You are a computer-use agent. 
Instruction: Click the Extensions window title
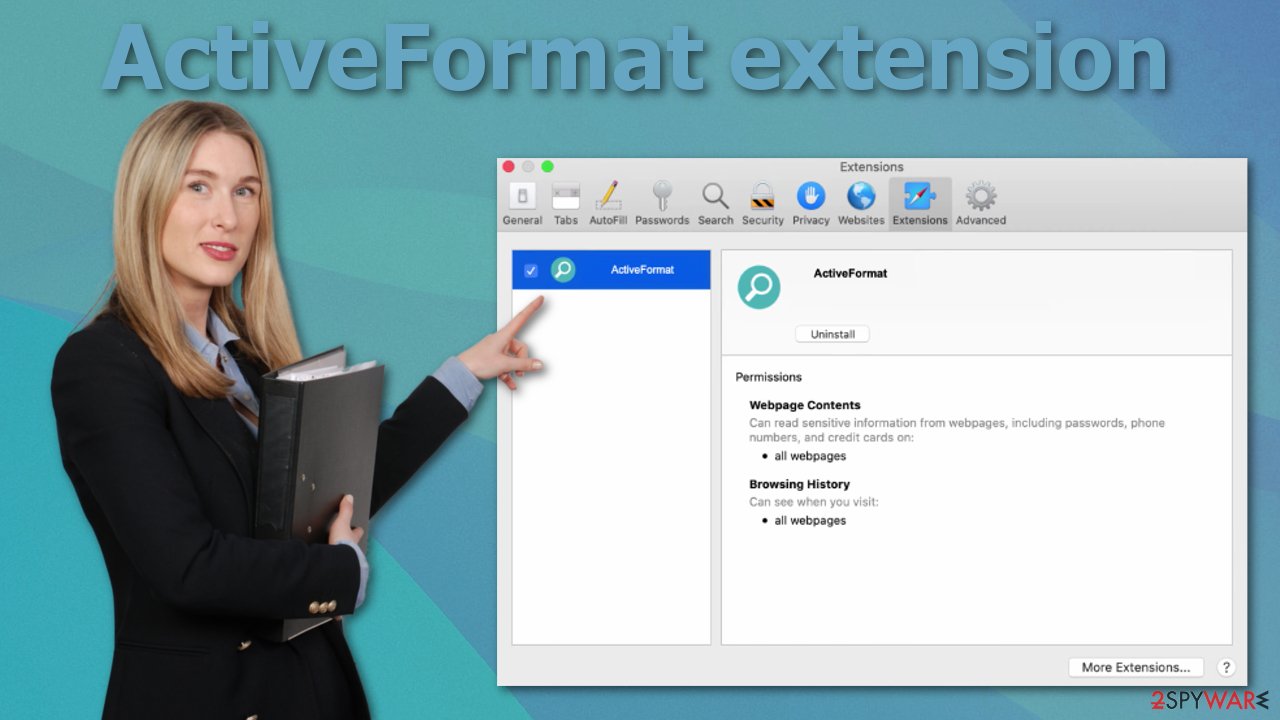pyautogui.click(x=871, y=167)
